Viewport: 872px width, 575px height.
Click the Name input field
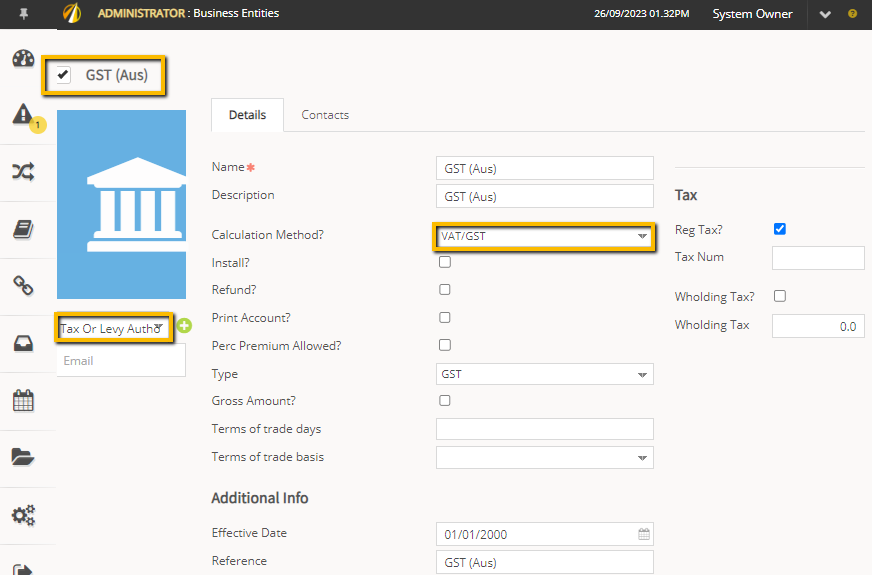click(x=544, y=168)
